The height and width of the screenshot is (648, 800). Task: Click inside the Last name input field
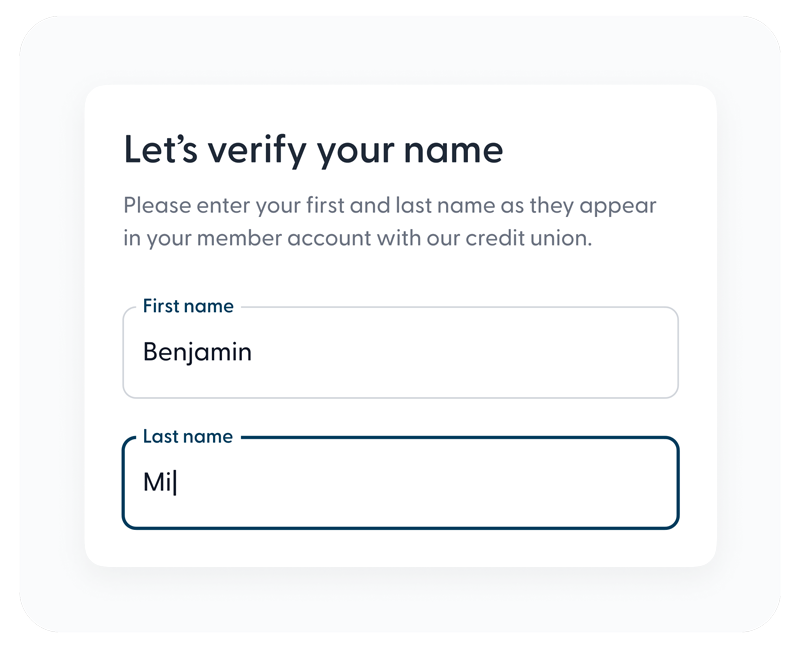400,482
